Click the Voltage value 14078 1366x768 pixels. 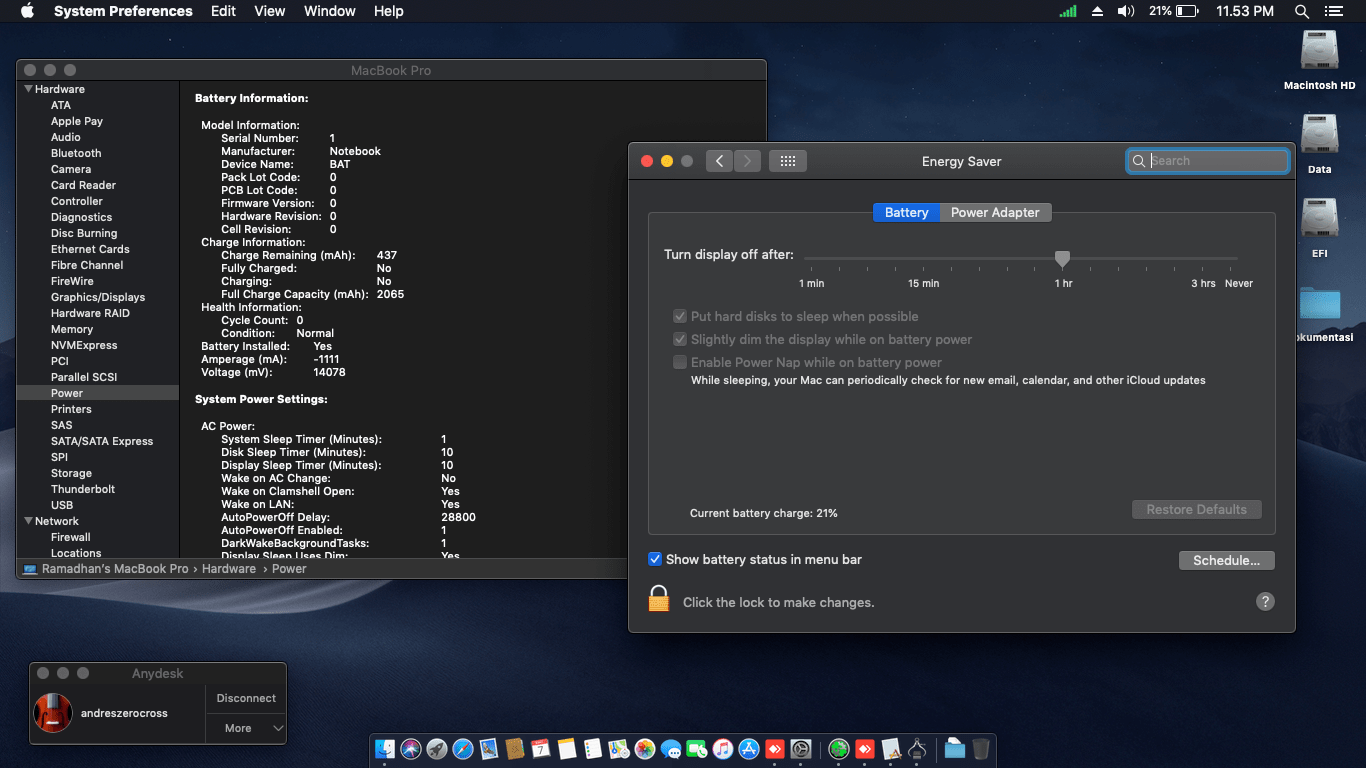[x=329, y=372]
